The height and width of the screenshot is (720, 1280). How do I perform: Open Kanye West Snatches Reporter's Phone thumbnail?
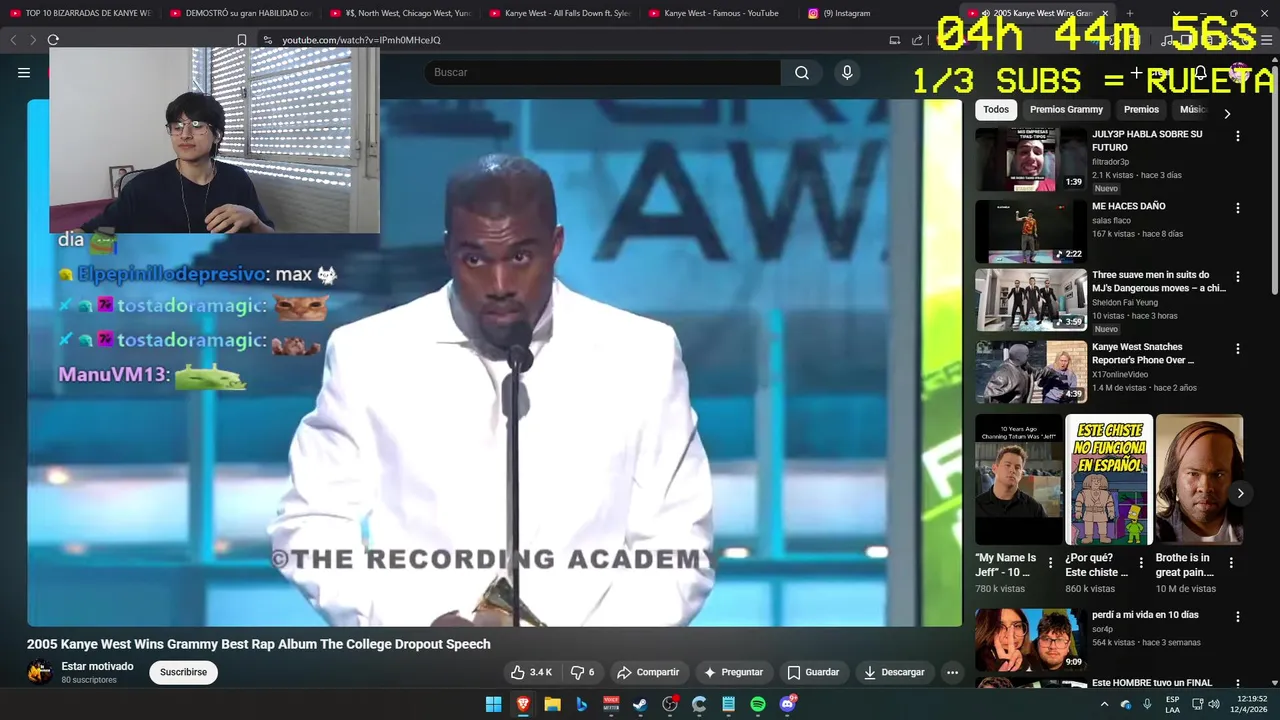(1031, 372)
